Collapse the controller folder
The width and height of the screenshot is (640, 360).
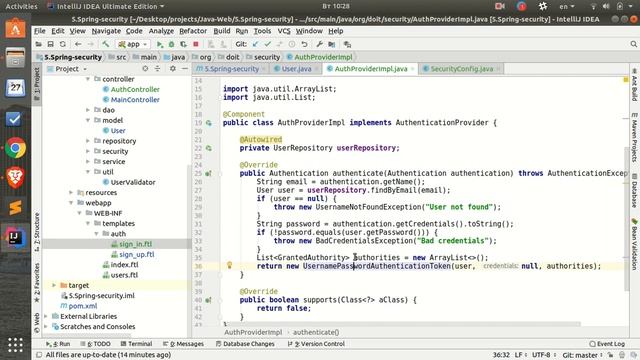click(88, 79)
